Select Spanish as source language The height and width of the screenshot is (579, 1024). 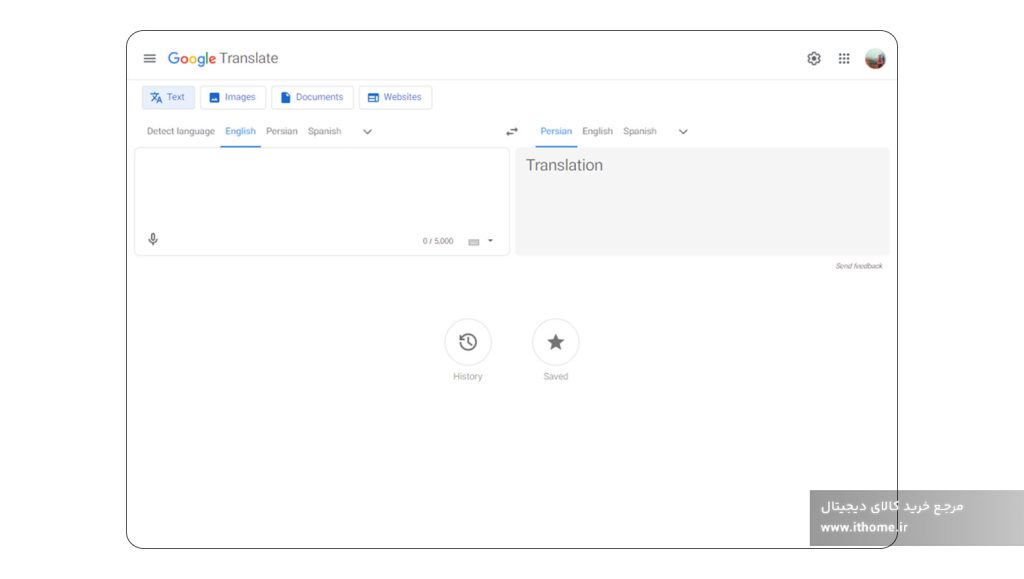pos(325,131)
